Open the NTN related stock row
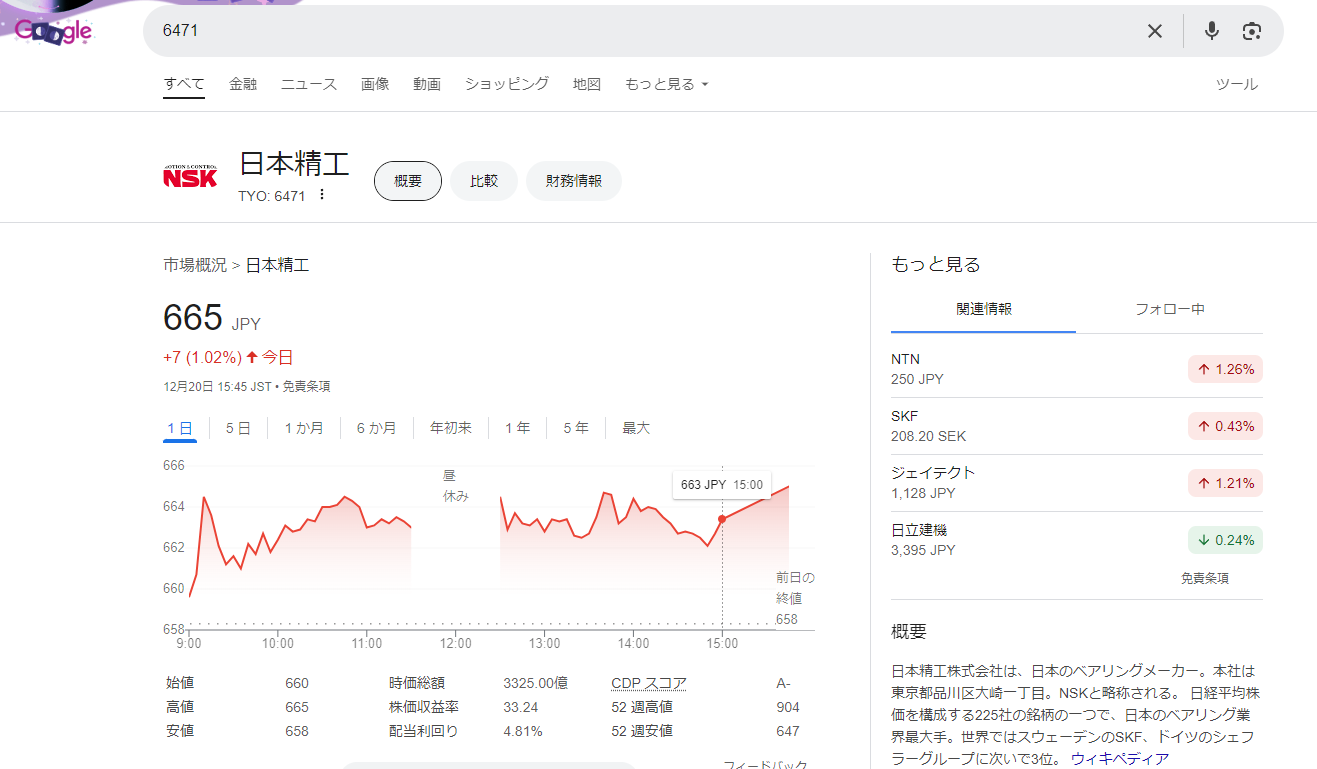The image size is (1317, 769). [x=1077, y=369]
